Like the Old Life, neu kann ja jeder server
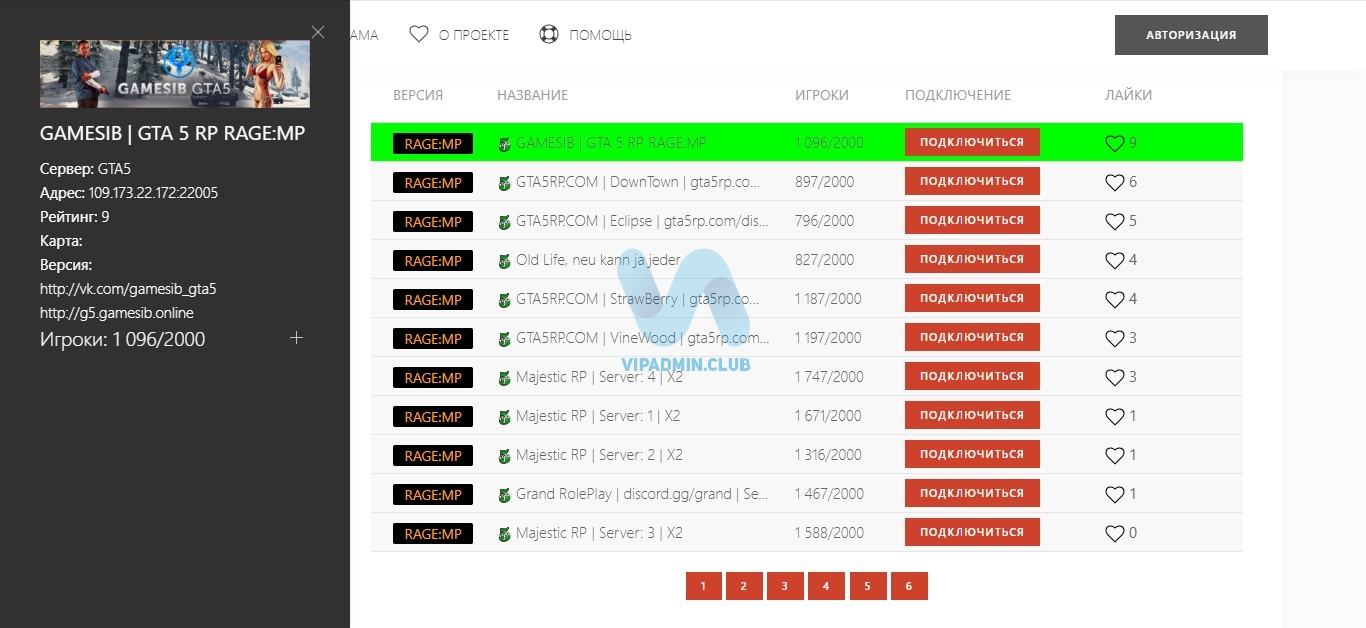The image size is (1366, 628). pos(1114,260)
